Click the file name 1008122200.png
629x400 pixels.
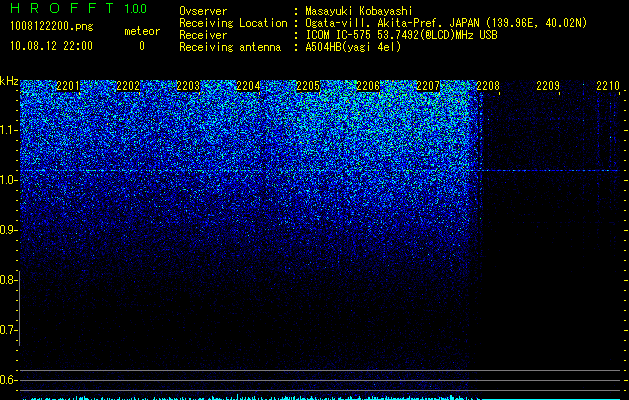click(x=52, y=26)
